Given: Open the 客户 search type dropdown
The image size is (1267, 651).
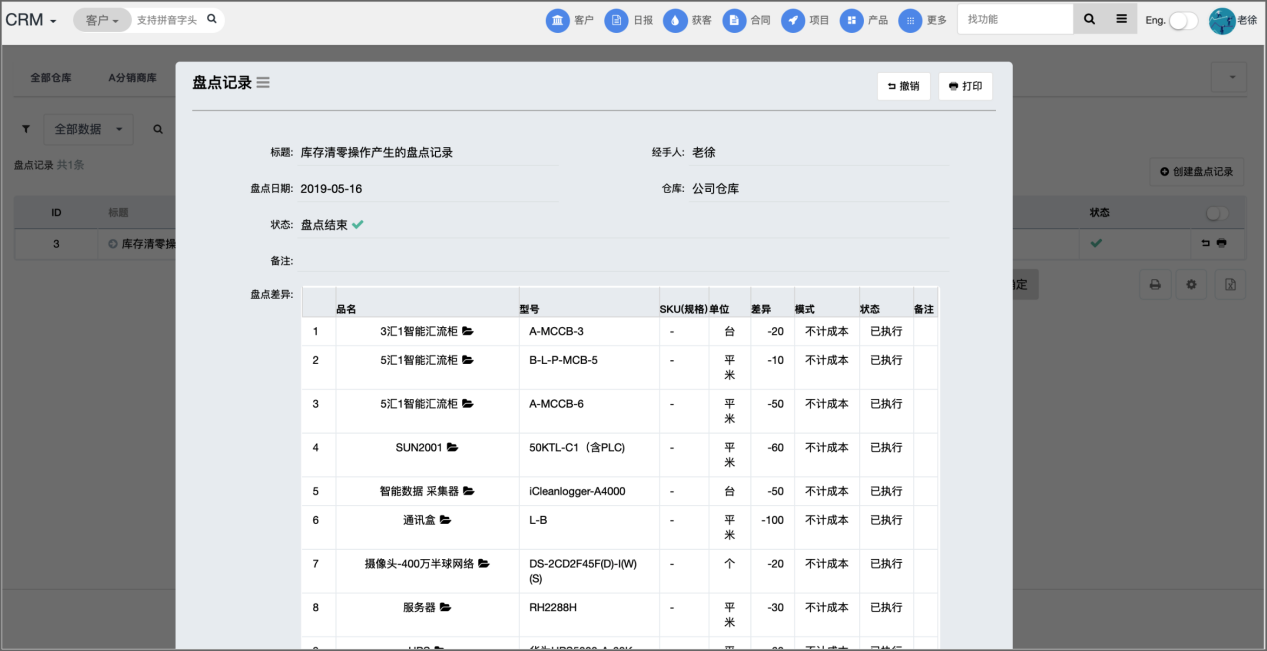Looking at the screenshot, I should pyautogui.click(x=102, y=20).
